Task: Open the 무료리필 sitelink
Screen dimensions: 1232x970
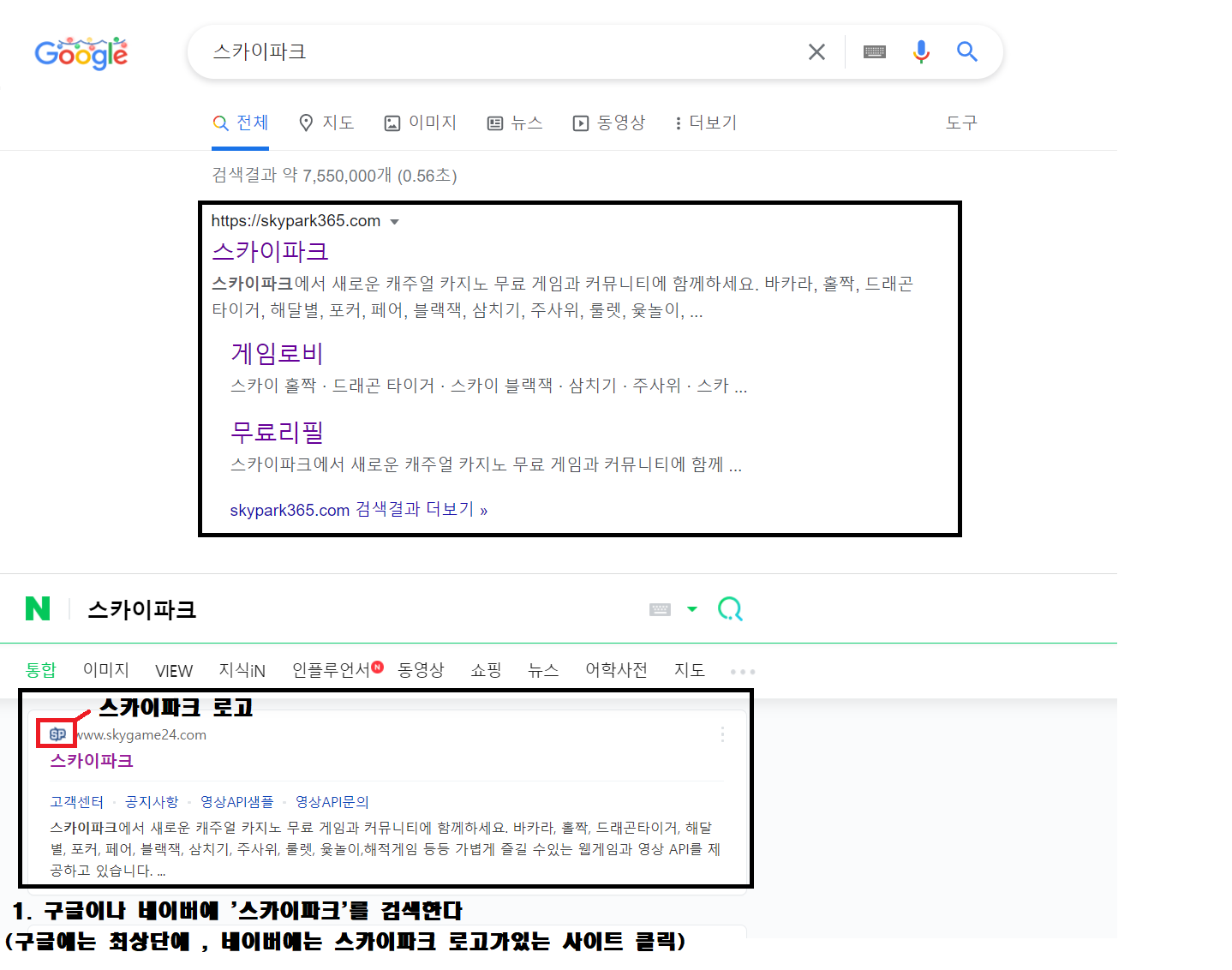Action: (277, 432)
